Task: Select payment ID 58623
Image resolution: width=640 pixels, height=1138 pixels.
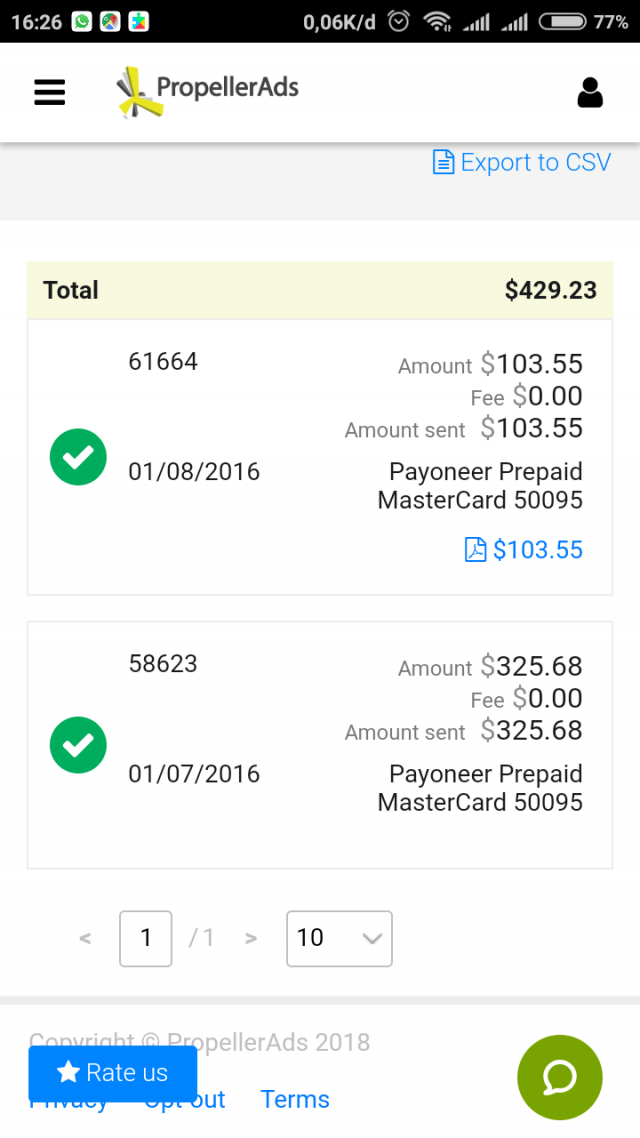Action: tap(163, 664)
